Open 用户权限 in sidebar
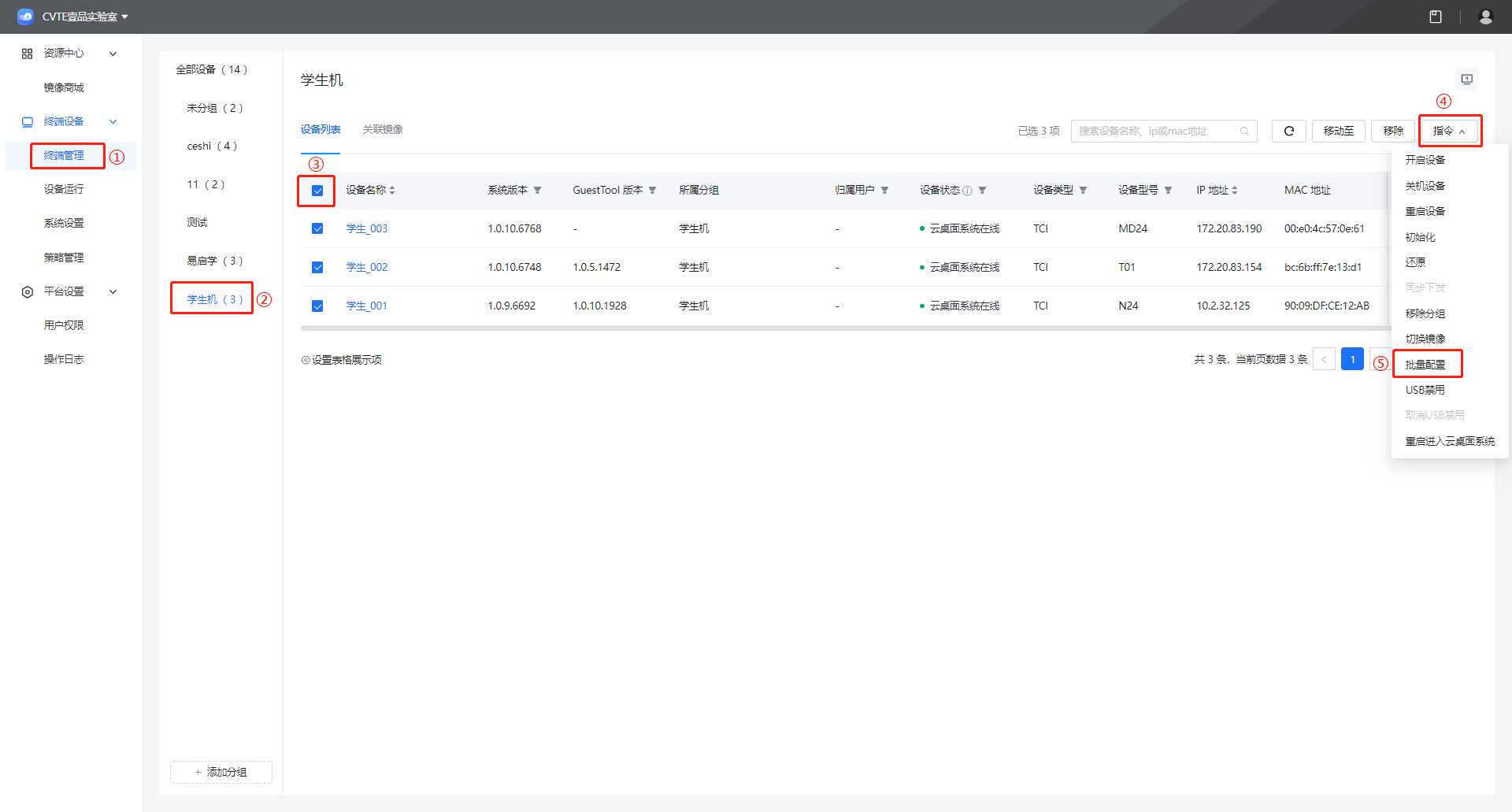 click(x=64, y=325)
